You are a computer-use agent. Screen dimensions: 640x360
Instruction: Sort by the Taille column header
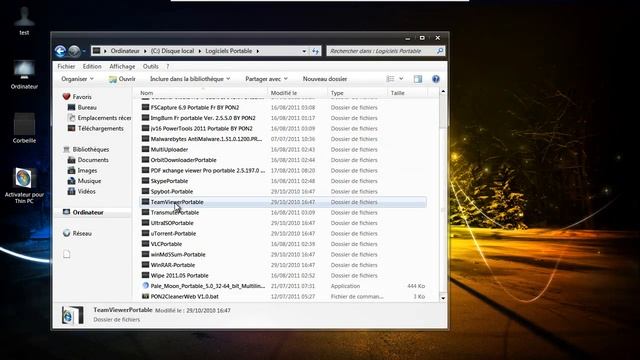coord(407,93)
